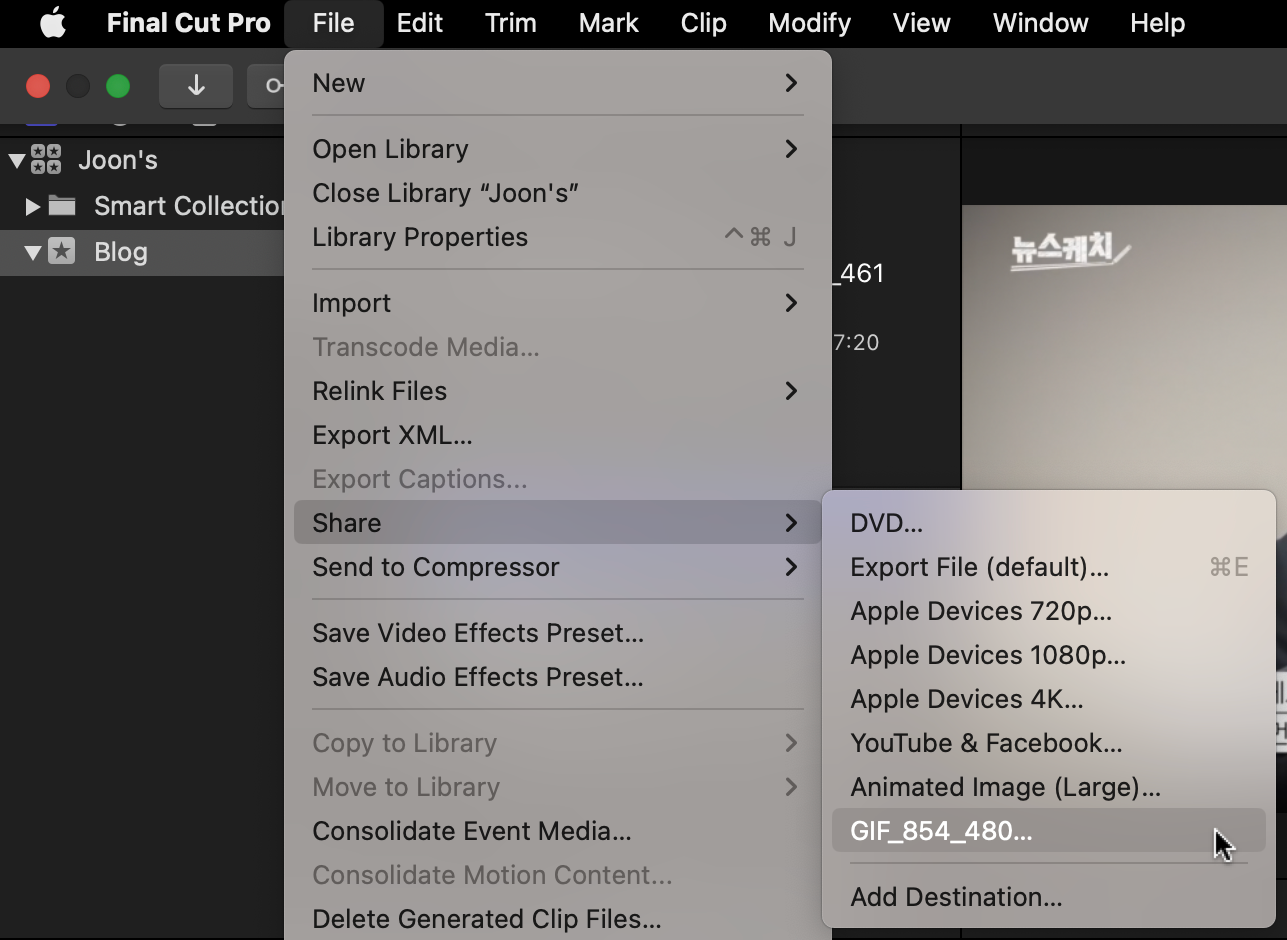Image resolution: width=1287 pixels, height=940 pixels.
Task: Open the Mark menu
Action: [x=608, y=23]
